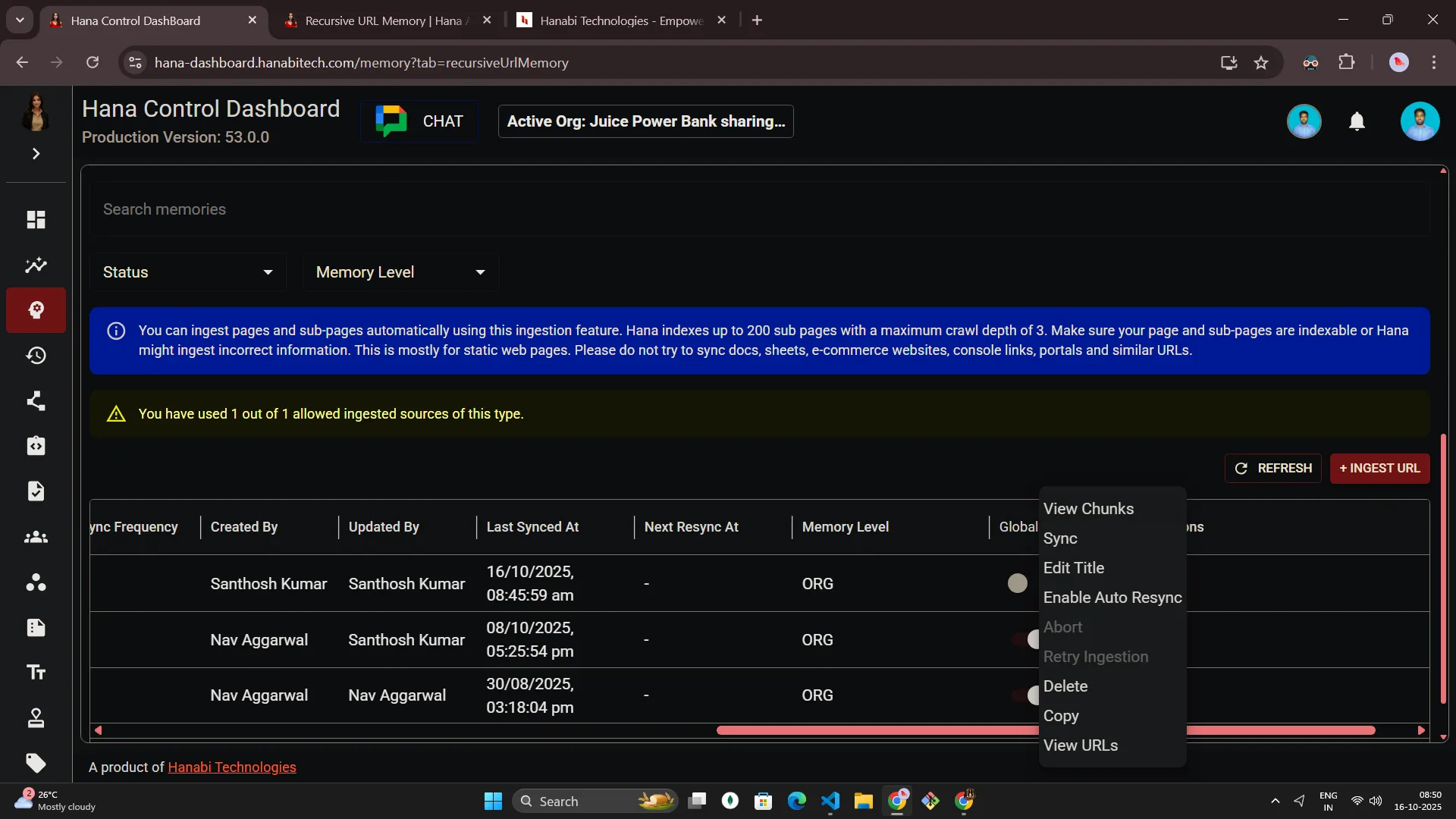The height and width of the screenshot is (819, 1456).
Task: Open the history clock icon in sidebar
Action: coord(36,356)
